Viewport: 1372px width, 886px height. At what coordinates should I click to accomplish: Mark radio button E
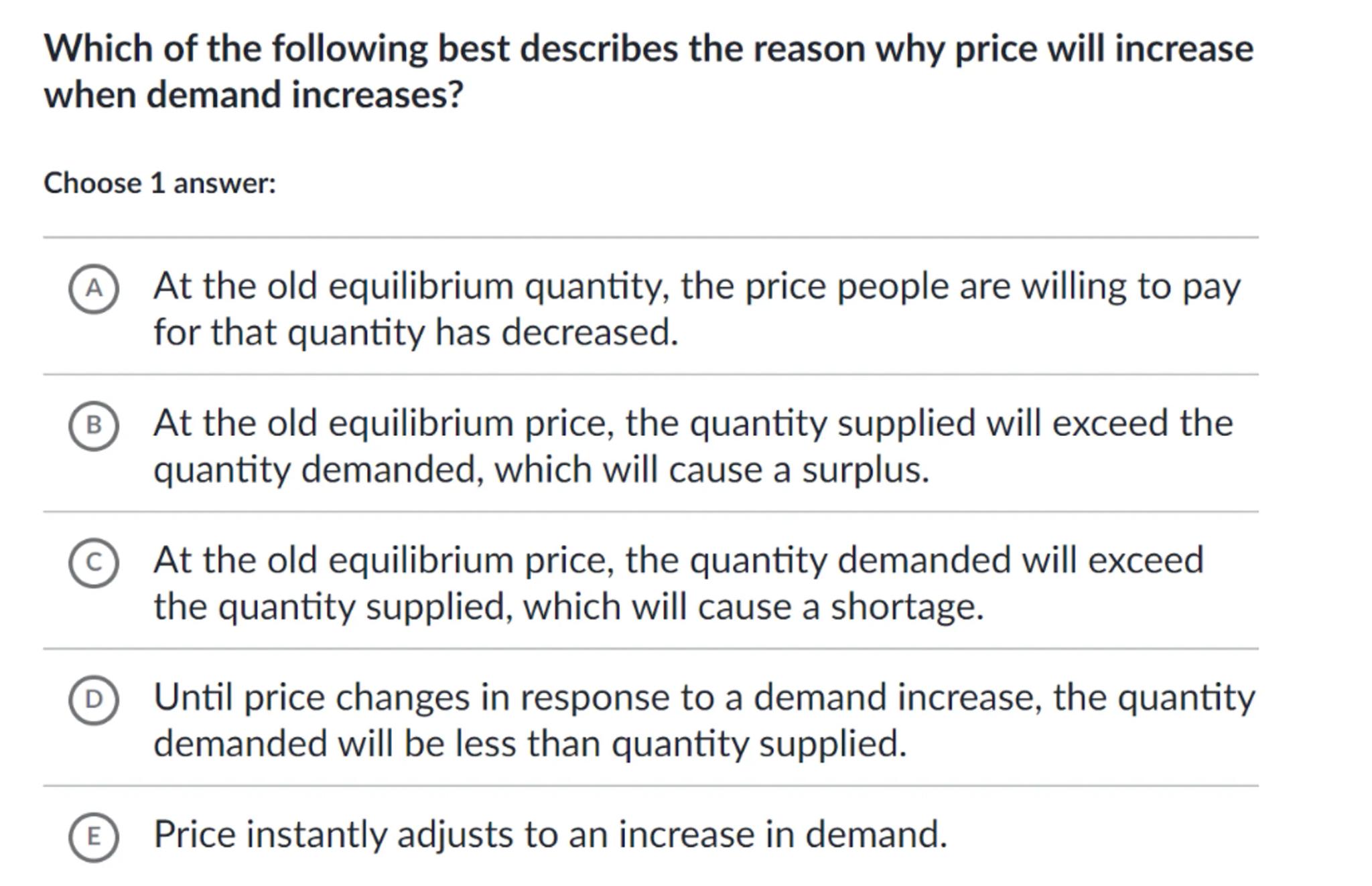point(94,836)
